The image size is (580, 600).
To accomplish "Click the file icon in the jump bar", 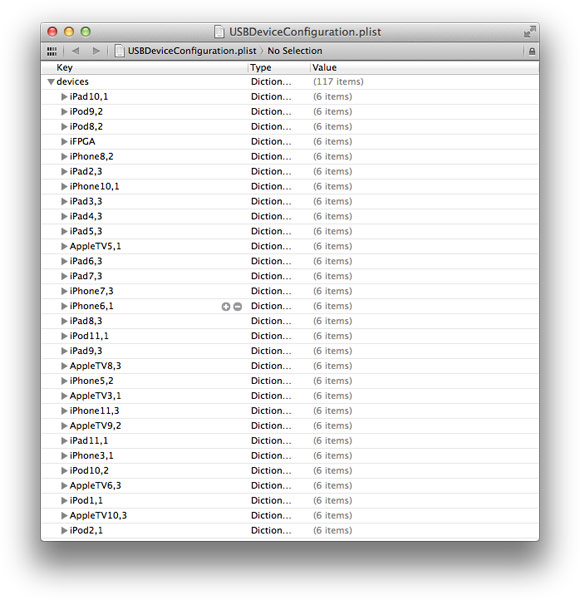I will (119, 51).
